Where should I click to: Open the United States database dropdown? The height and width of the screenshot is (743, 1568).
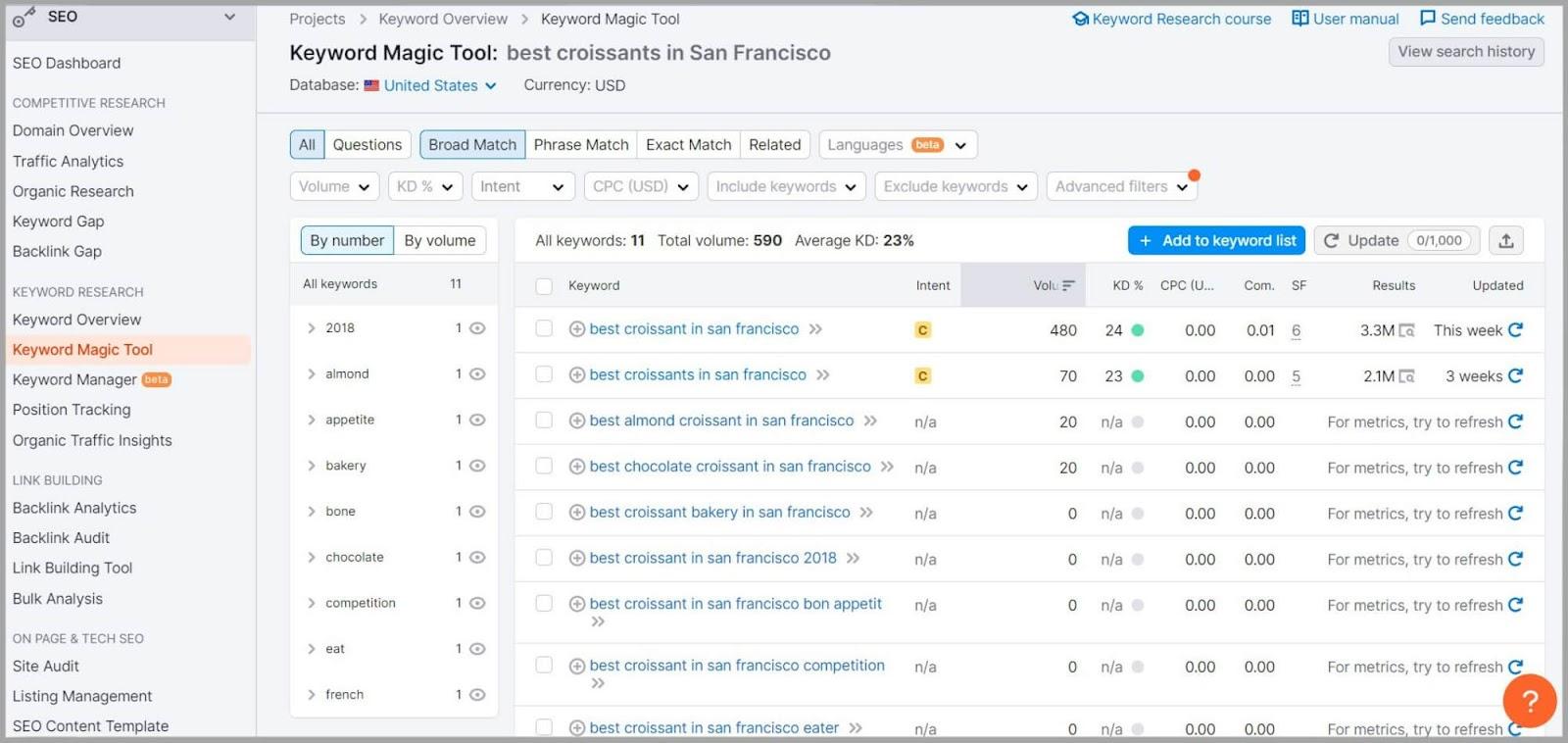click(x=431, y=86)
